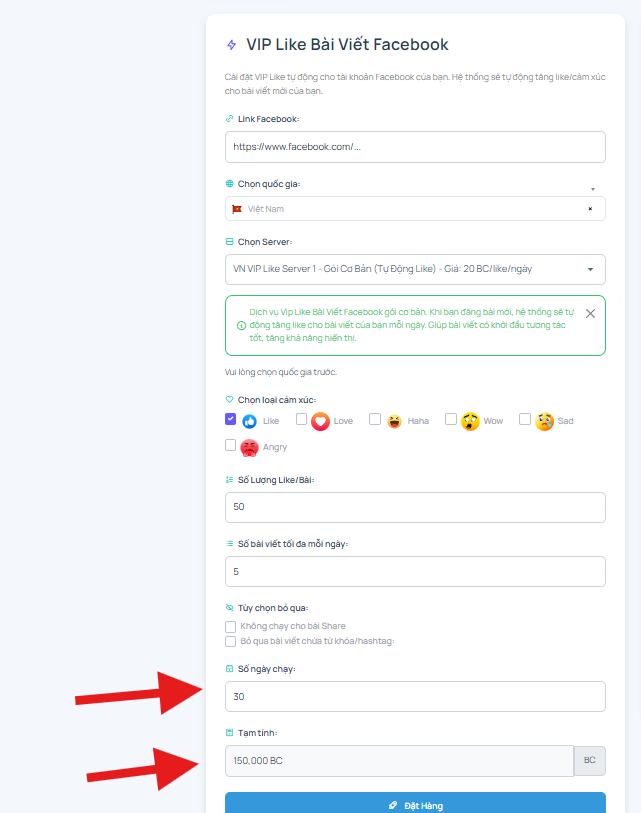Check 'Bỏ qua bài viết chứa từ khóa/hashtag'
Viewport: 641px width, 813px height.
pos(230,641)
